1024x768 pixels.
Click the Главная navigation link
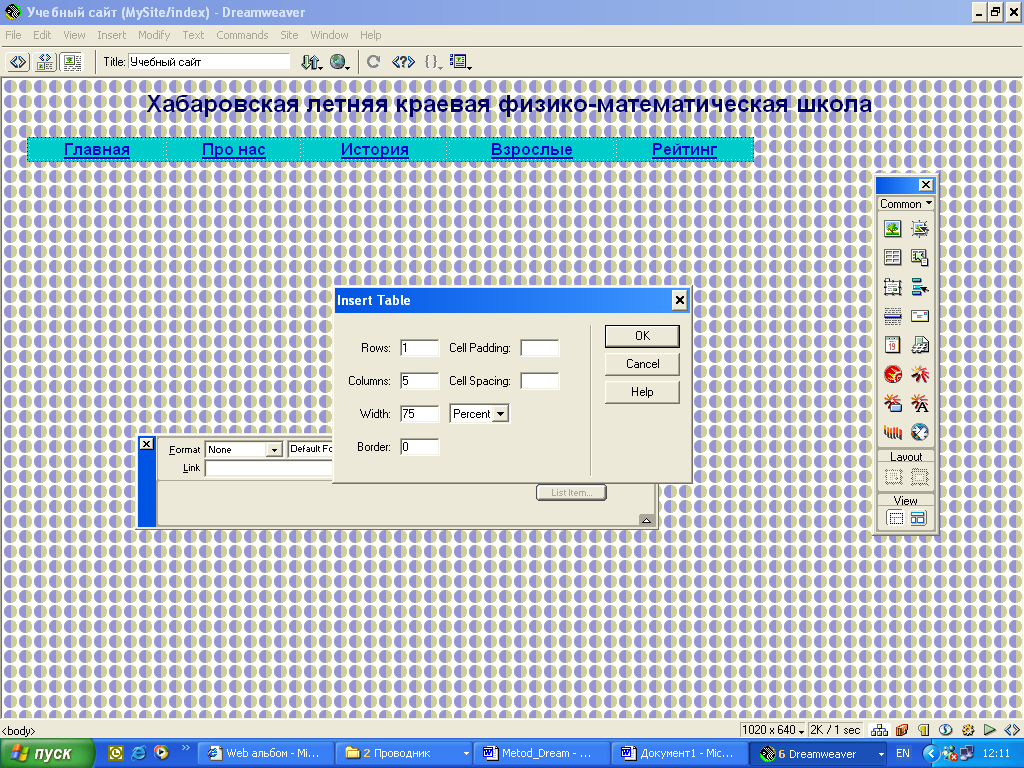click(x=97, y=150)
